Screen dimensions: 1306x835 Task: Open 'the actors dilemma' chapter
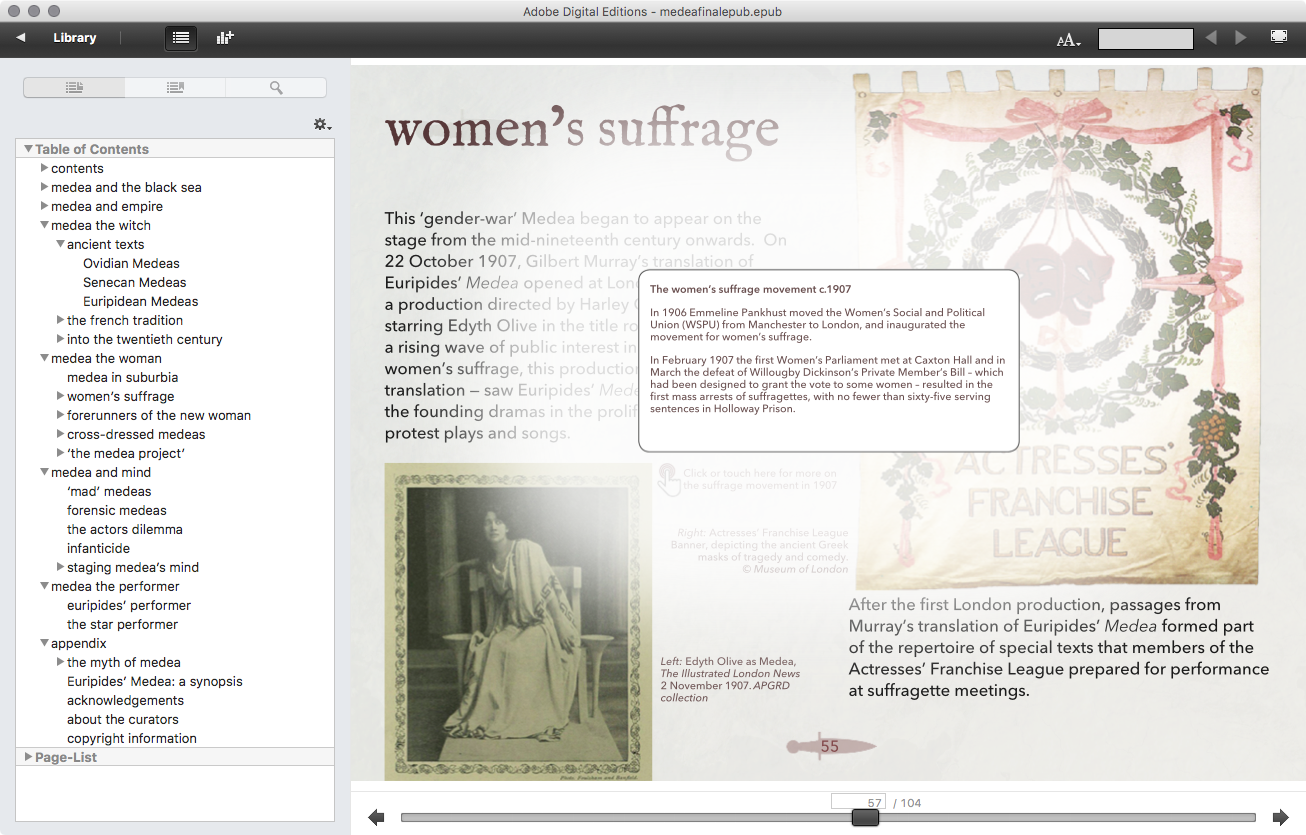[x=125, y=529]
